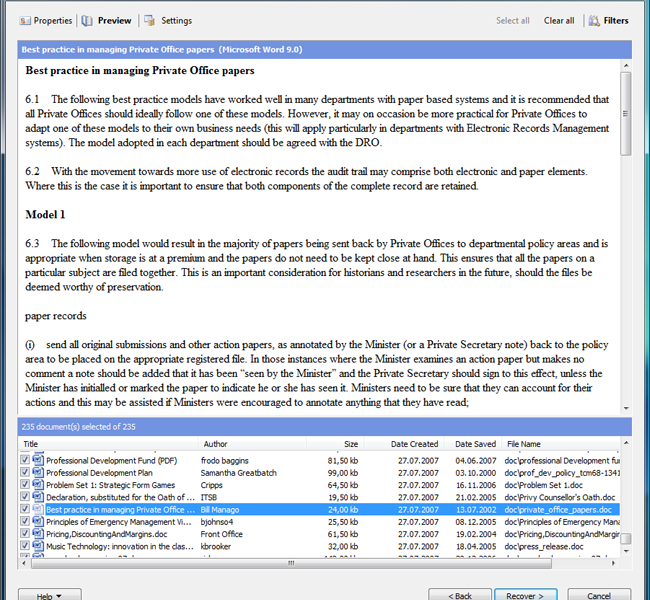Screen dimensions: 650x600
Task: Click the Settings icon in the toolbar
Action: [x=150, y=21]
